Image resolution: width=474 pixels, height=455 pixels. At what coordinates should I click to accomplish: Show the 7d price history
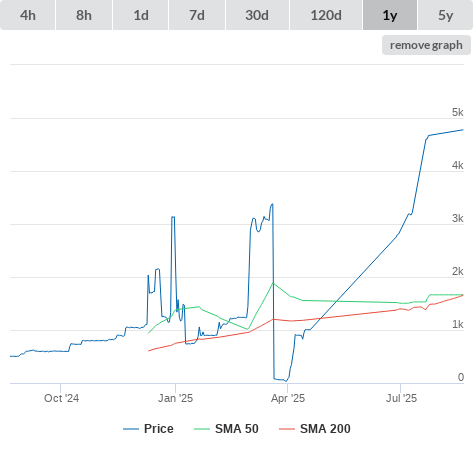[x=197, y=15]
